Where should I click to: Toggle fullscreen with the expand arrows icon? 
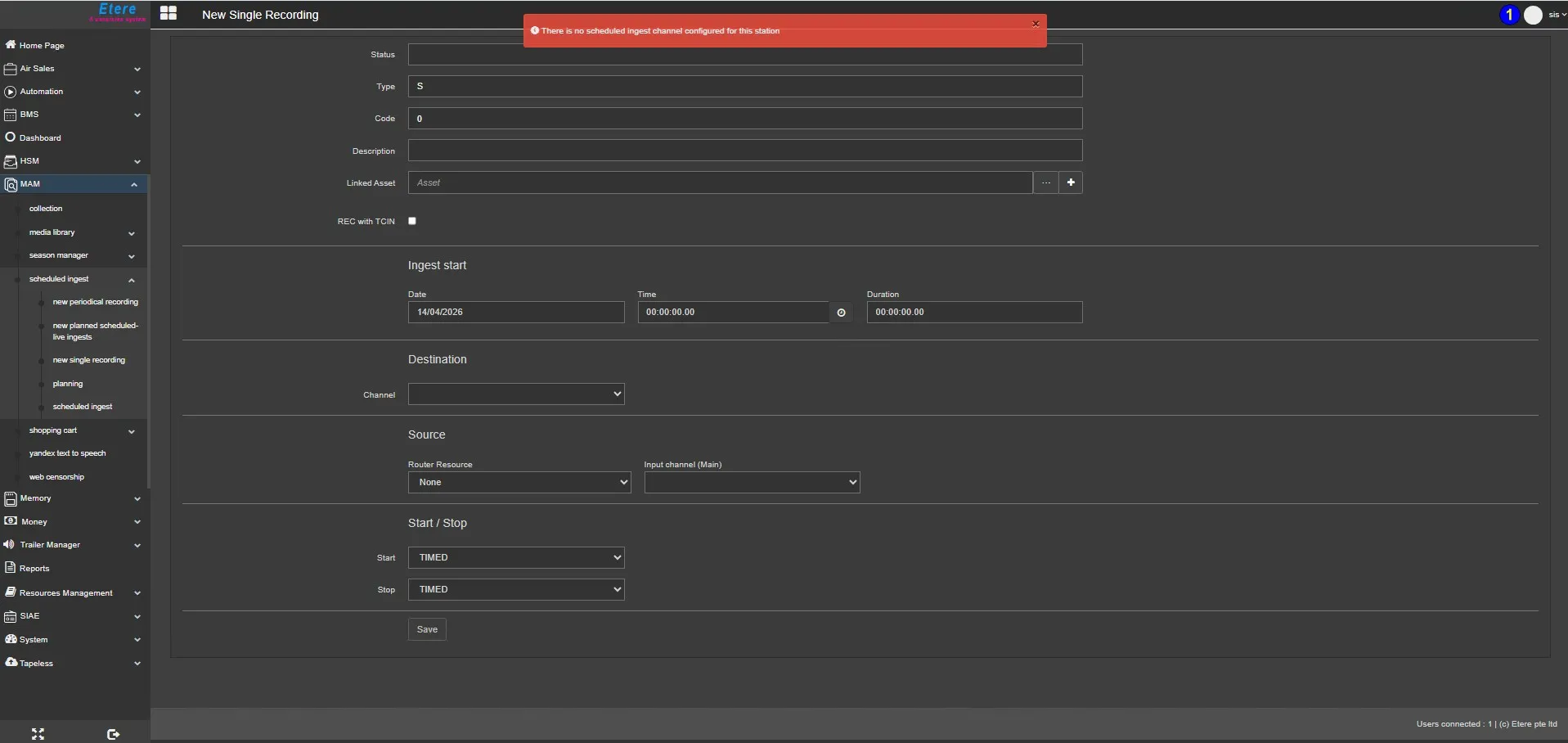[x=38, y=734]
